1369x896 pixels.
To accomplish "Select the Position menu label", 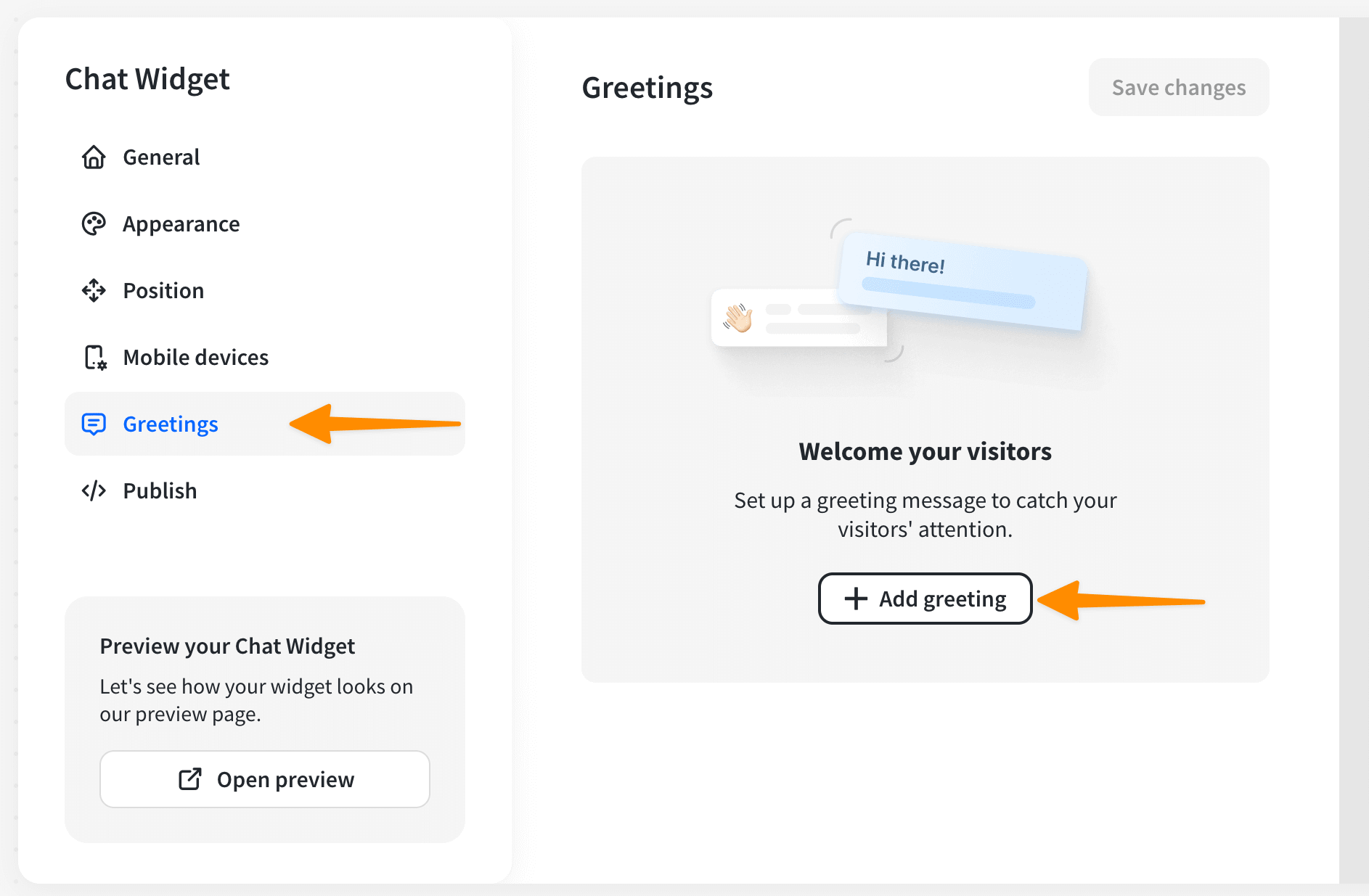I will coord(163,290).
